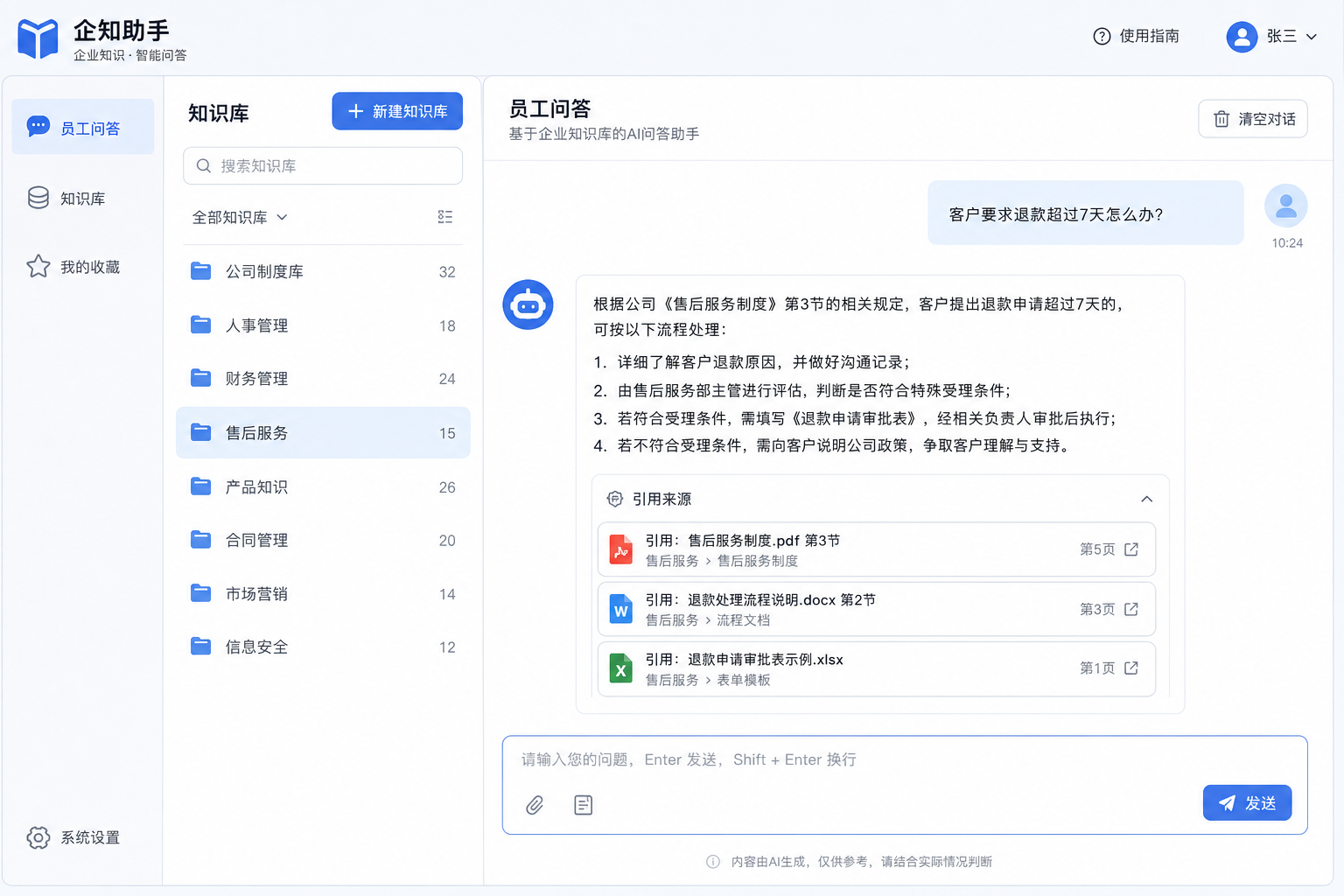Switch to the 知识库 sidebar tab
Screen dimensions: 1344x896
point(83,199)
